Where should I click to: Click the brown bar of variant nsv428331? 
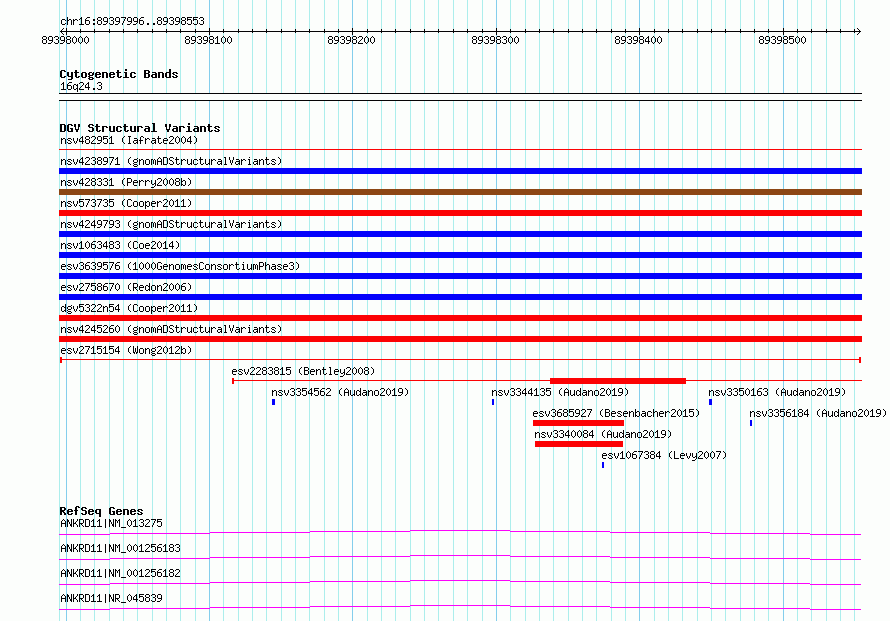(x=460, y=192)
